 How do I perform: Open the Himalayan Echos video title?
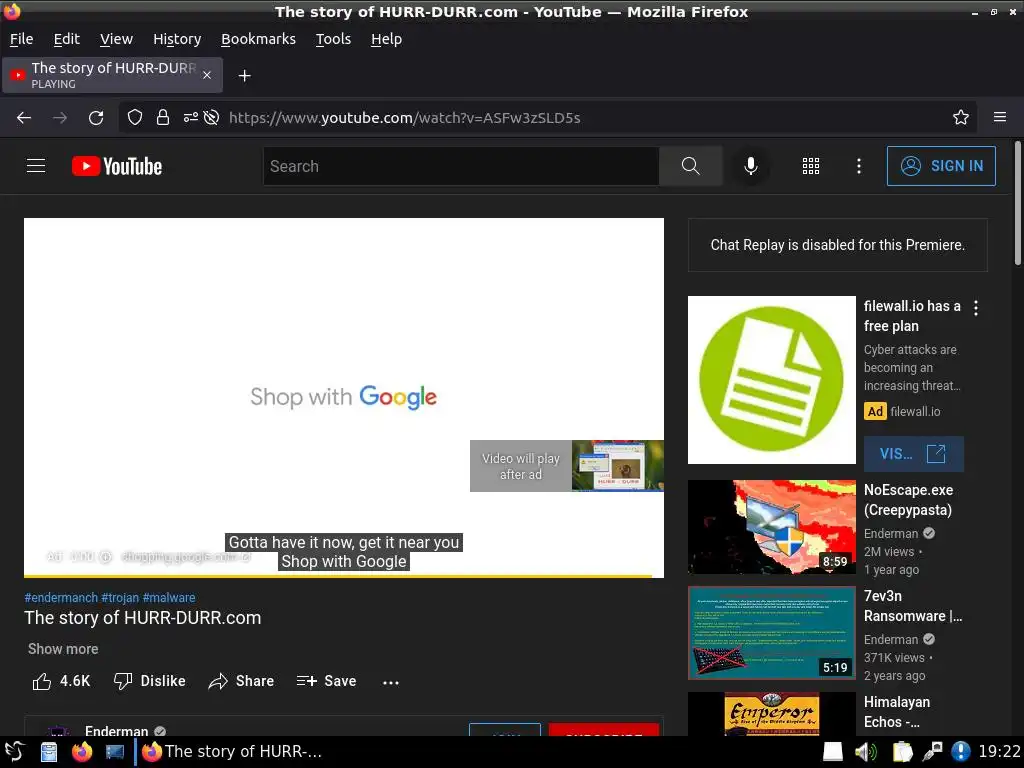tap(897, 712)
